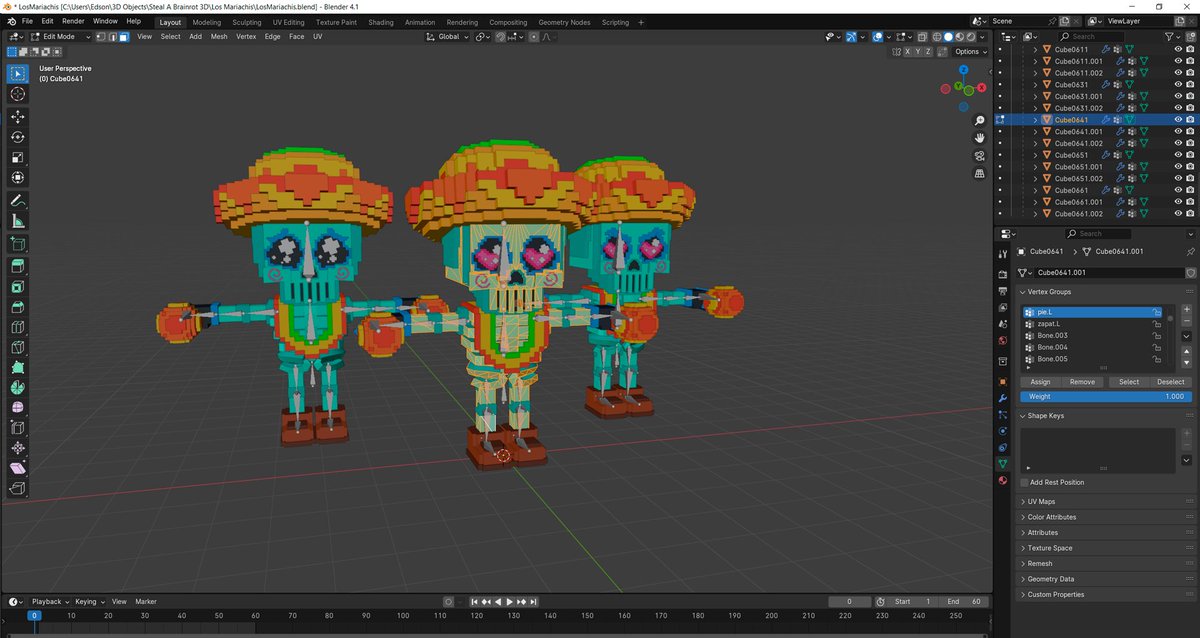This screenshot has height=638, width=1200.
Task: Toggle proportional editing
Action: [534, 37]
